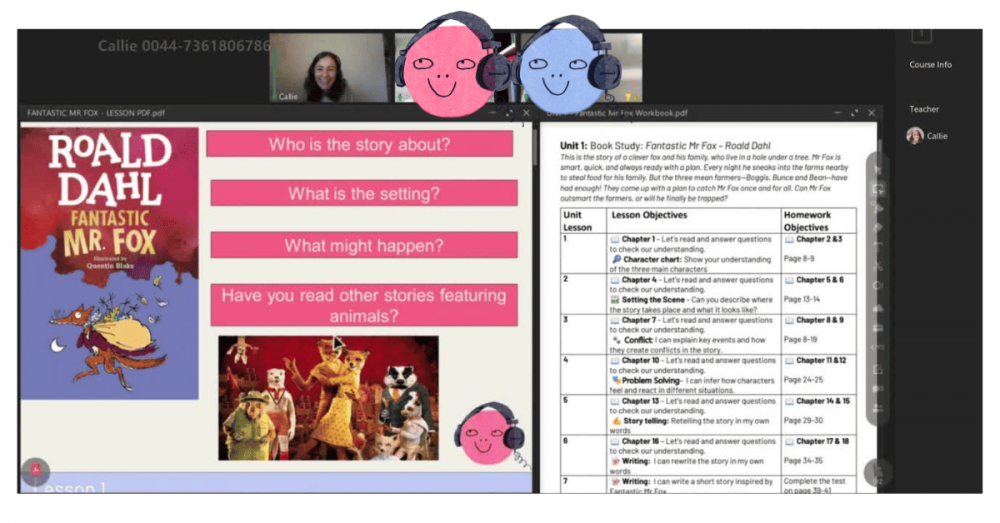
Task: Pick the eraser tool in the toolbar
Action: pos(878,227)
